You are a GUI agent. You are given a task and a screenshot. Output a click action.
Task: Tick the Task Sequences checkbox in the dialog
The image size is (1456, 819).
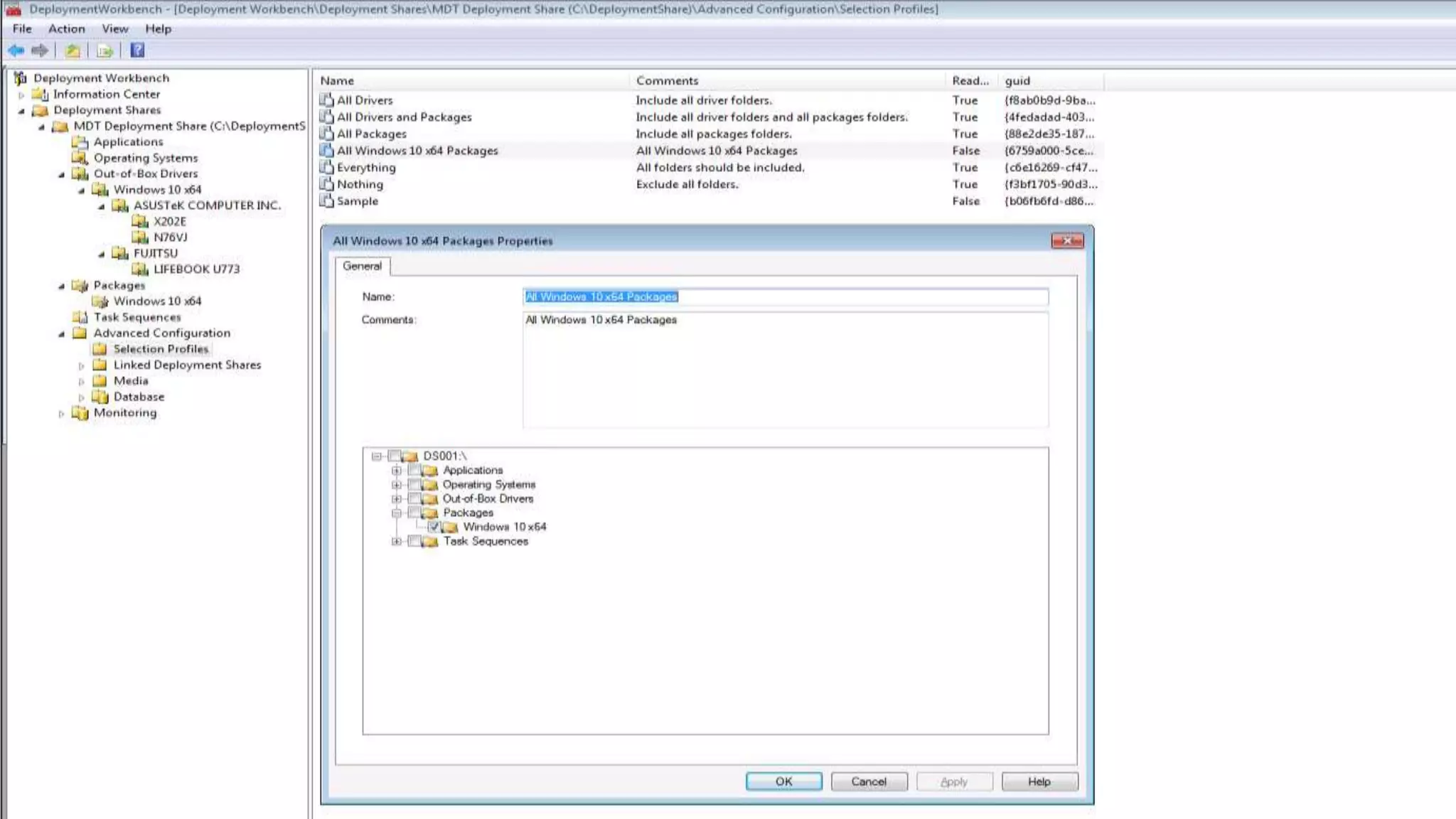coord(414,542)
